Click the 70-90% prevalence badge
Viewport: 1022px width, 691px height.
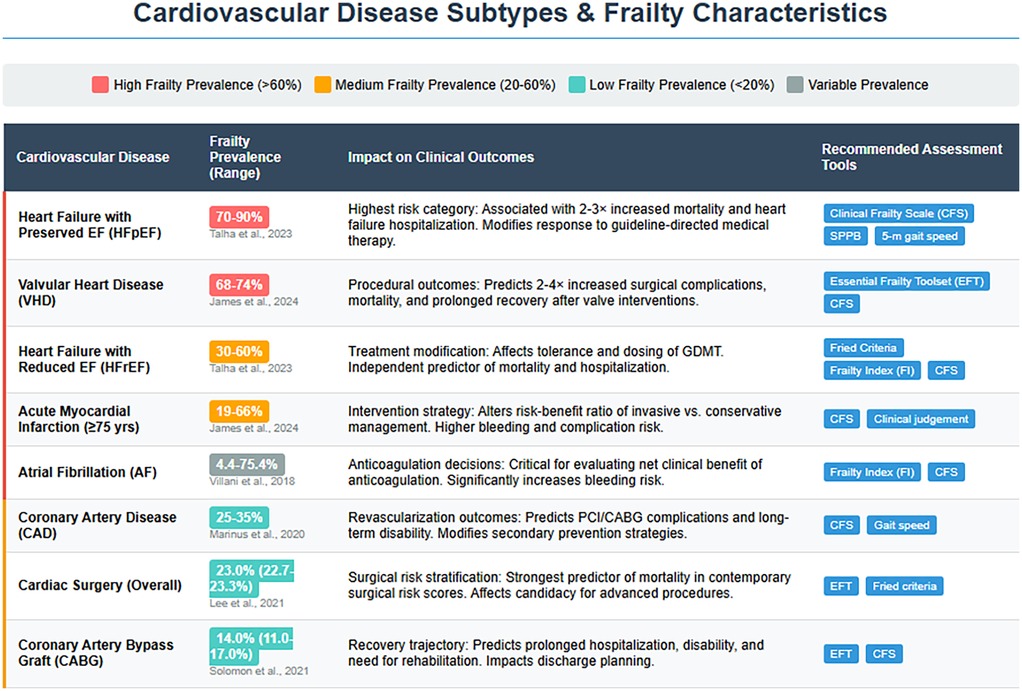pos(239,217)
